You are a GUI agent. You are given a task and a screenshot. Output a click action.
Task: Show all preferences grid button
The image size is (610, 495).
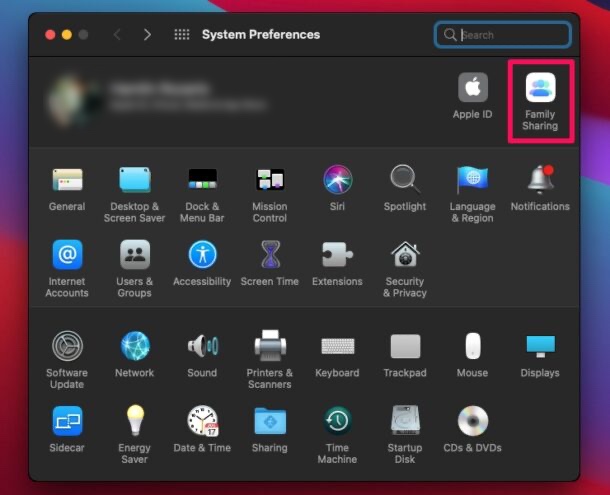pos(182,35)
